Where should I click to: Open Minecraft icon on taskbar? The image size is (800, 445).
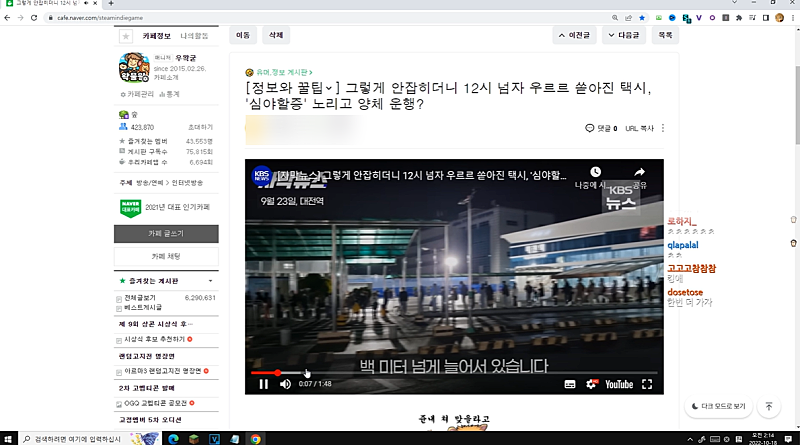coord(193,439)
